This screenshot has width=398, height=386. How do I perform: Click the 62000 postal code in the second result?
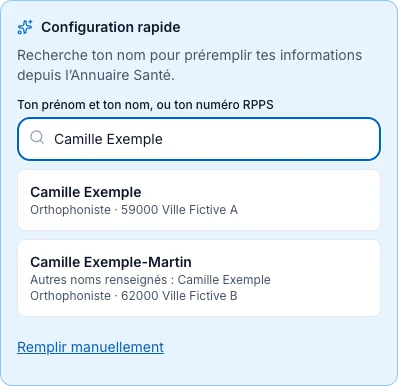tap(139, 296)
